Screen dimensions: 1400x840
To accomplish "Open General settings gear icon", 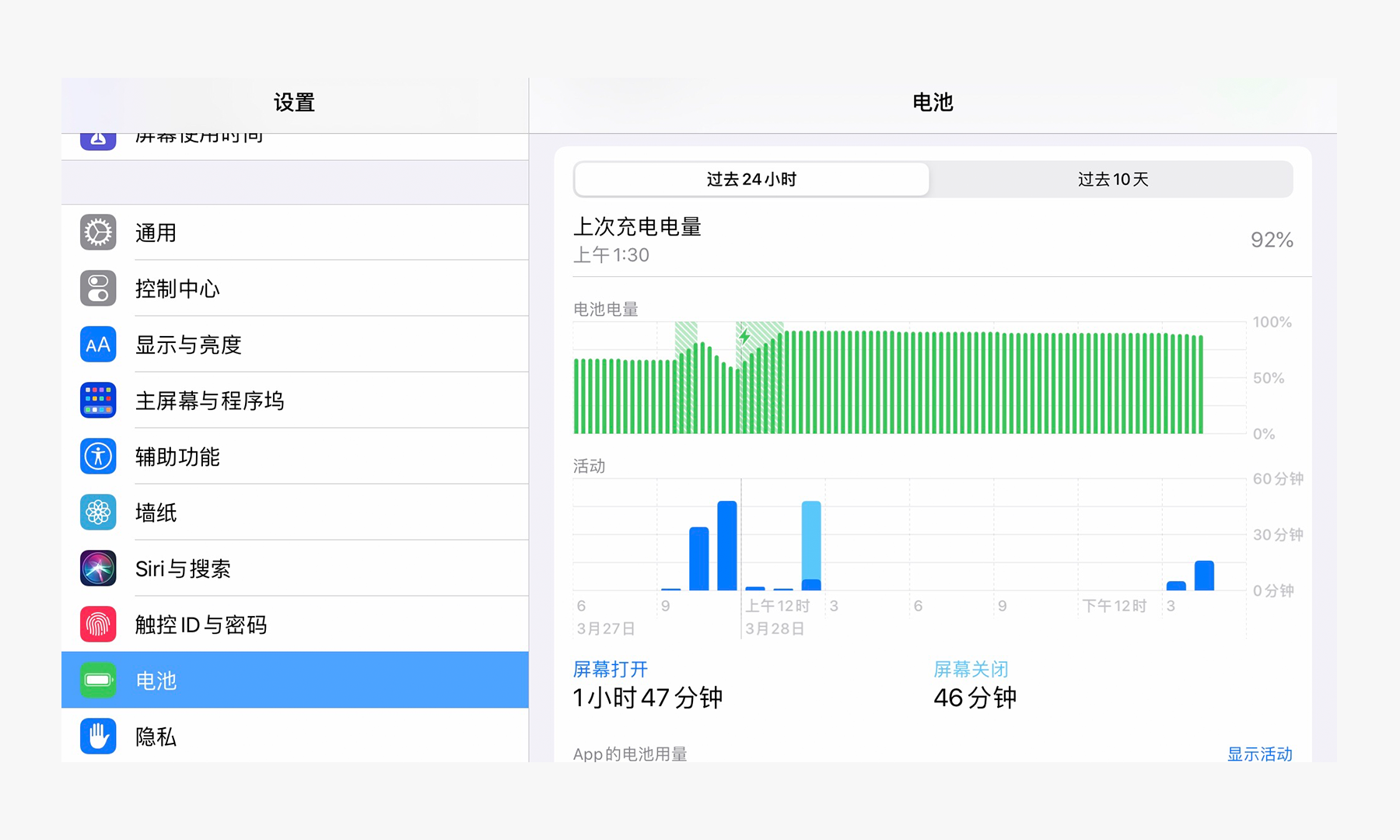I will point(98,233).
